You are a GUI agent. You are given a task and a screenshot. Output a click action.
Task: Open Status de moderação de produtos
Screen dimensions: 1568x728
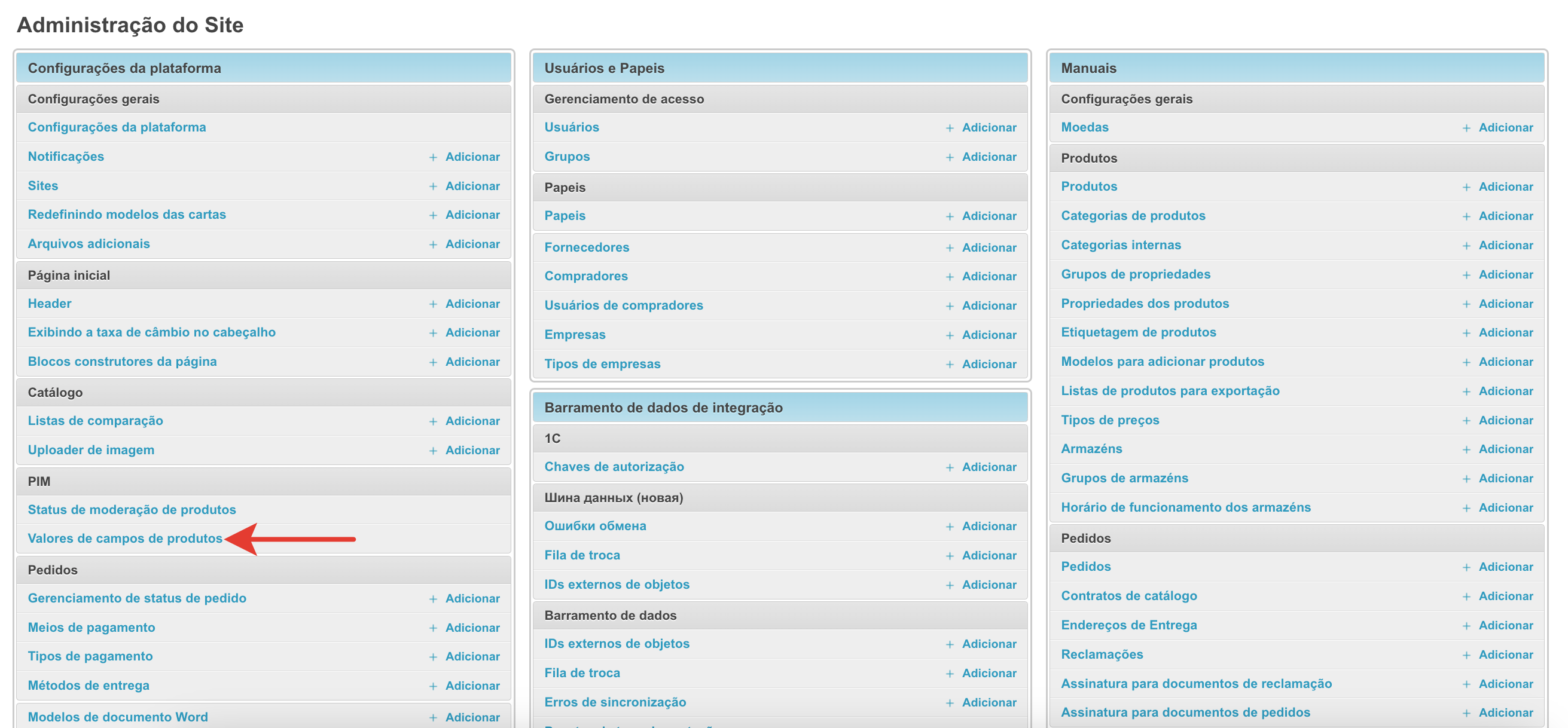(132, 510)
